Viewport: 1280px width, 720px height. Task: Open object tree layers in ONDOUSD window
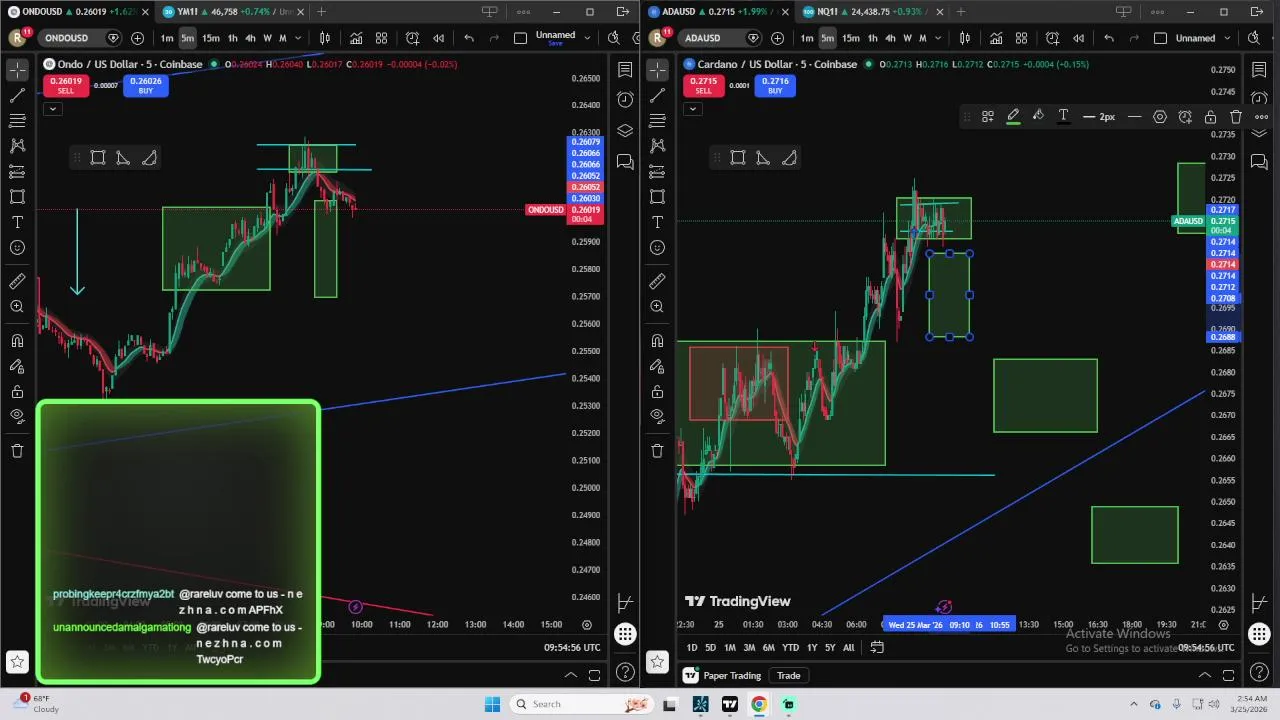click(625, 130)
